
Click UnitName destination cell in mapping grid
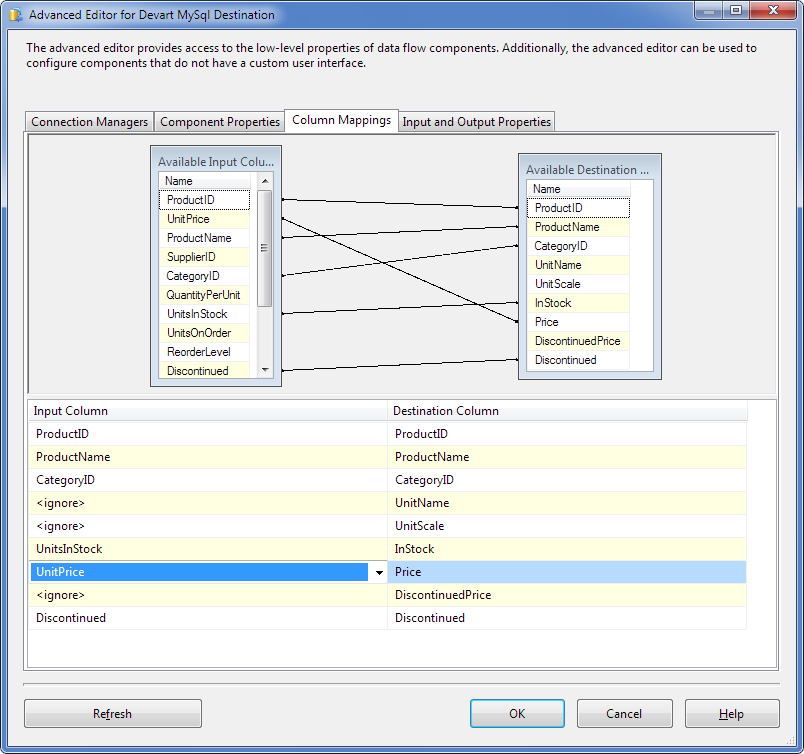(x=567, y=503)
